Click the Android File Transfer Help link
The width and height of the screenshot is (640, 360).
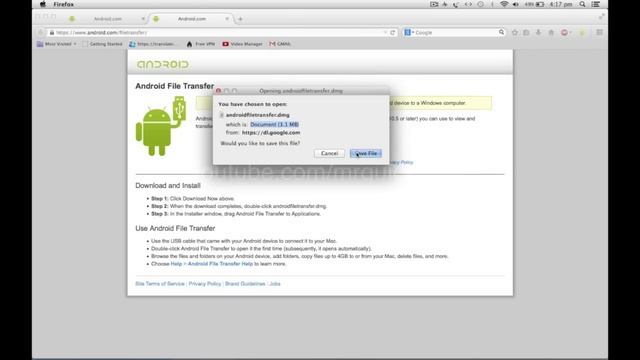pyautogui.click(x=212, y=264)
